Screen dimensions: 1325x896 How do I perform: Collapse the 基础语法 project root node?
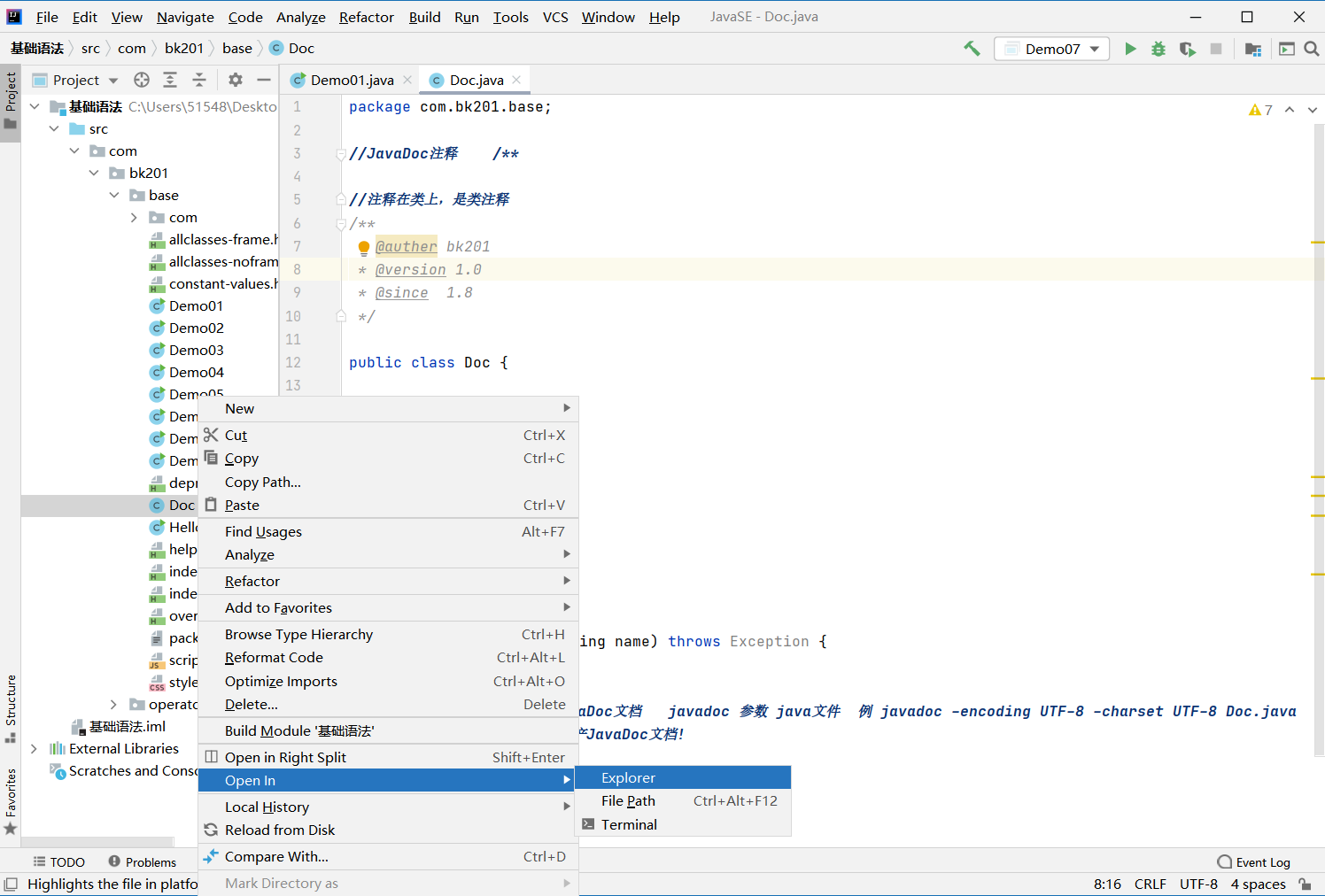(x=35, y=106)
